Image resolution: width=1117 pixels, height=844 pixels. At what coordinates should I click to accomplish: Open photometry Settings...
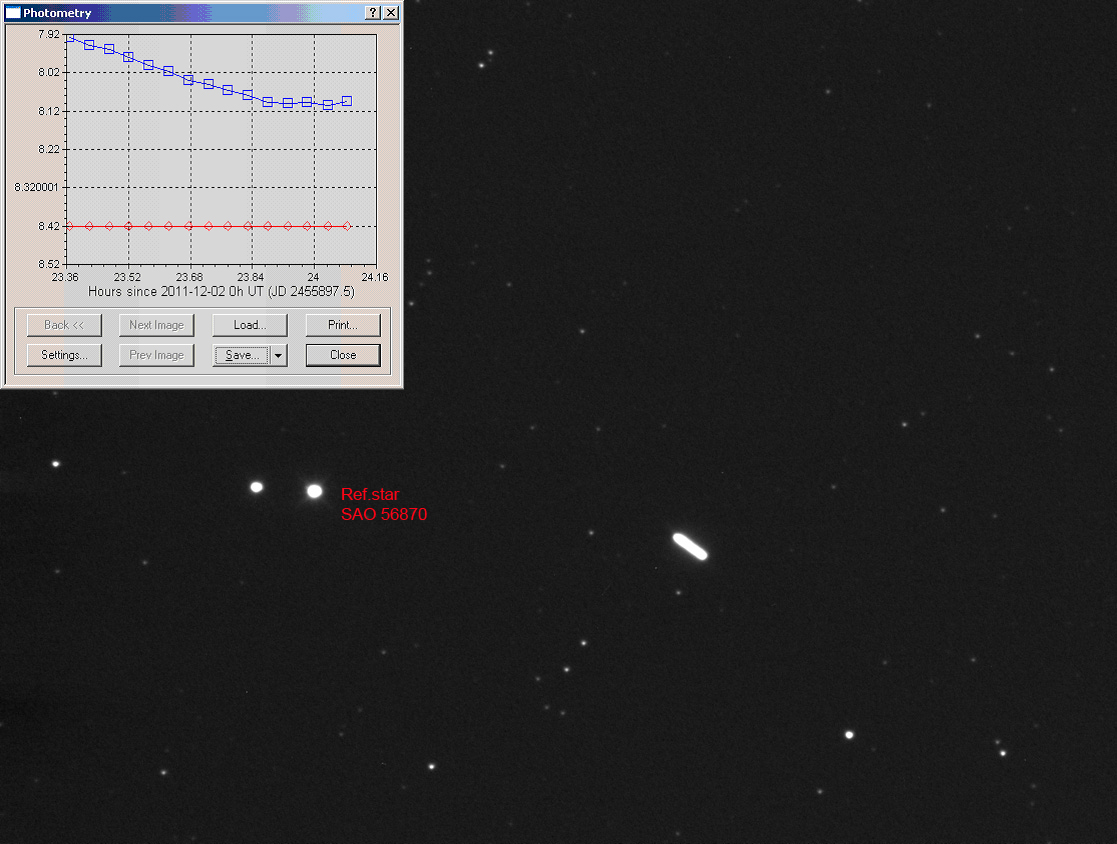click(x=64, y=355)
